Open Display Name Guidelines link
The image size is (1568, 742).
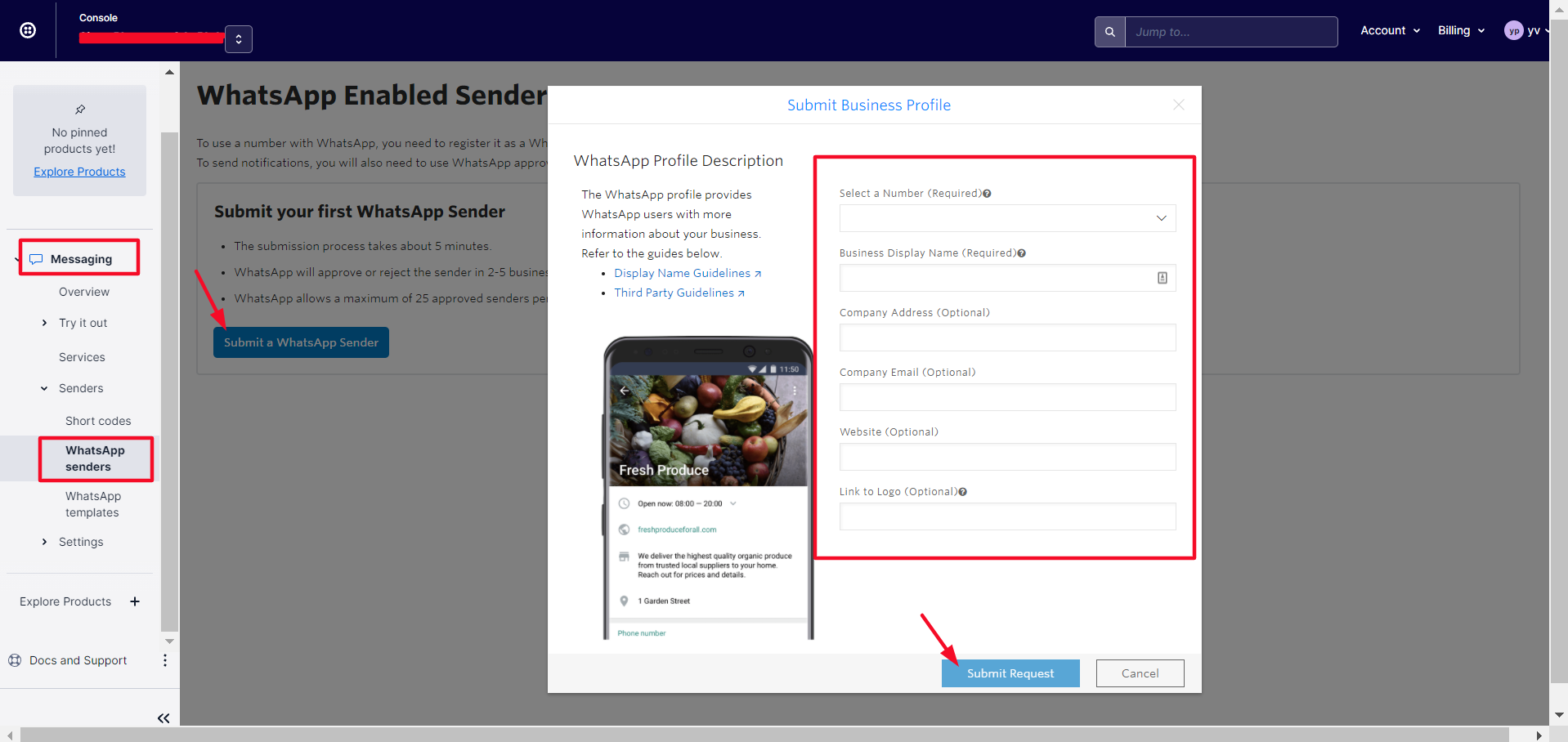[x=688, y=273]
